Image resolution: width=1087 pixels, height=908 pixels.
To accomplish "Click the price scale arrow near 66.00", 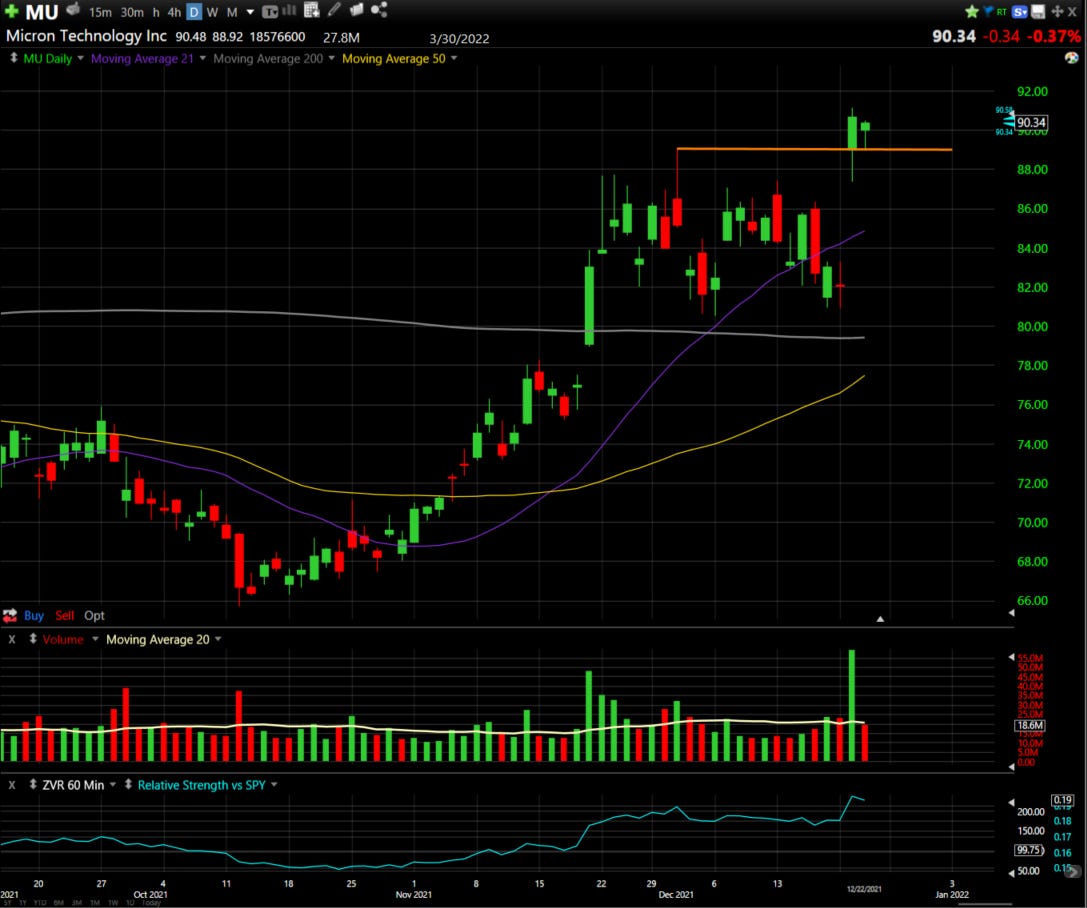I will coord(1011,613).
